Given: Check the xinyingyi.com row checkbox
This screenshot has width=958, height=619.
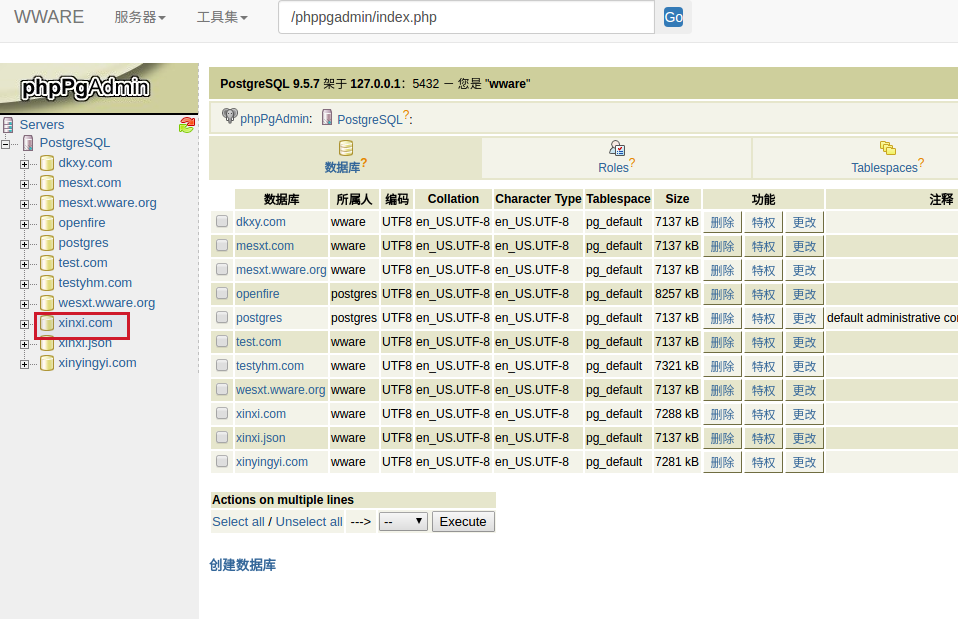Looking at the screenshot, I should pyautogui.click(x=222, y=461).
